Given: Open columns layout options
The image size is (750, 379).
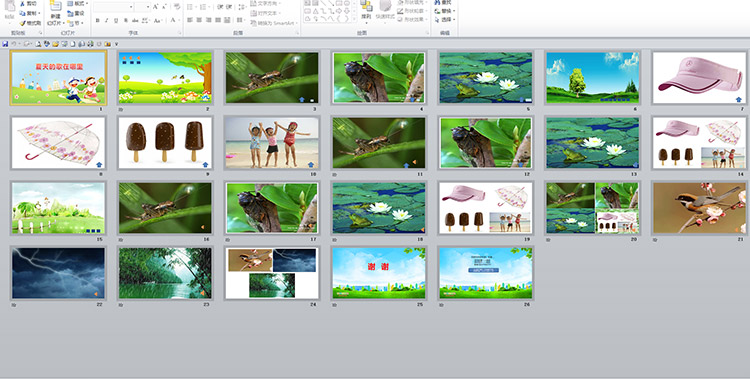Looking at the screenshot, I should pos(239,20).
